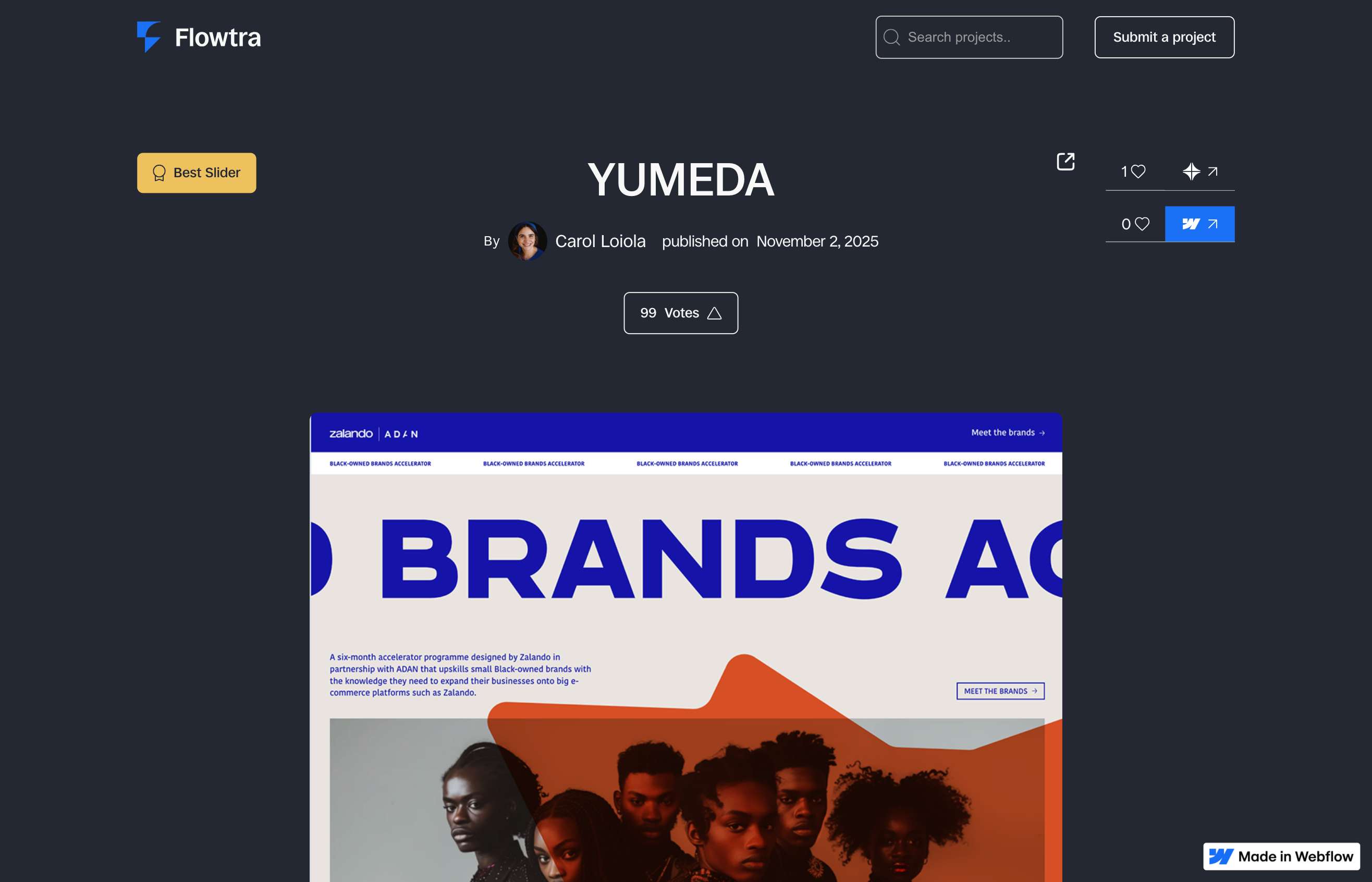Click the YUMEDA project title

(x=681, y=179)
